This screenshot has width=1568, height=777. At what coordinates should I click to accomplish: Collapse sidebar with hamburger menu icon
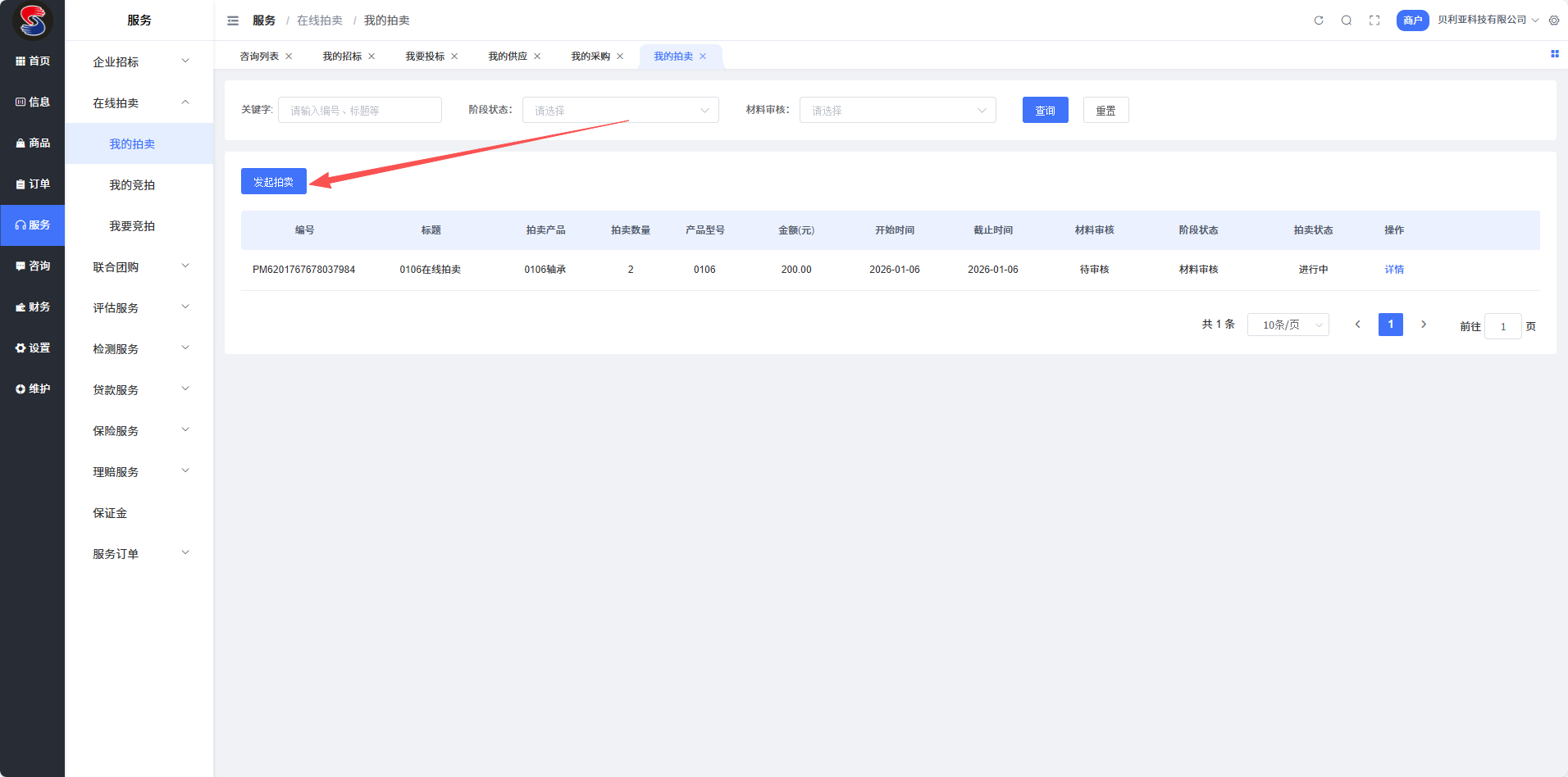233,20
